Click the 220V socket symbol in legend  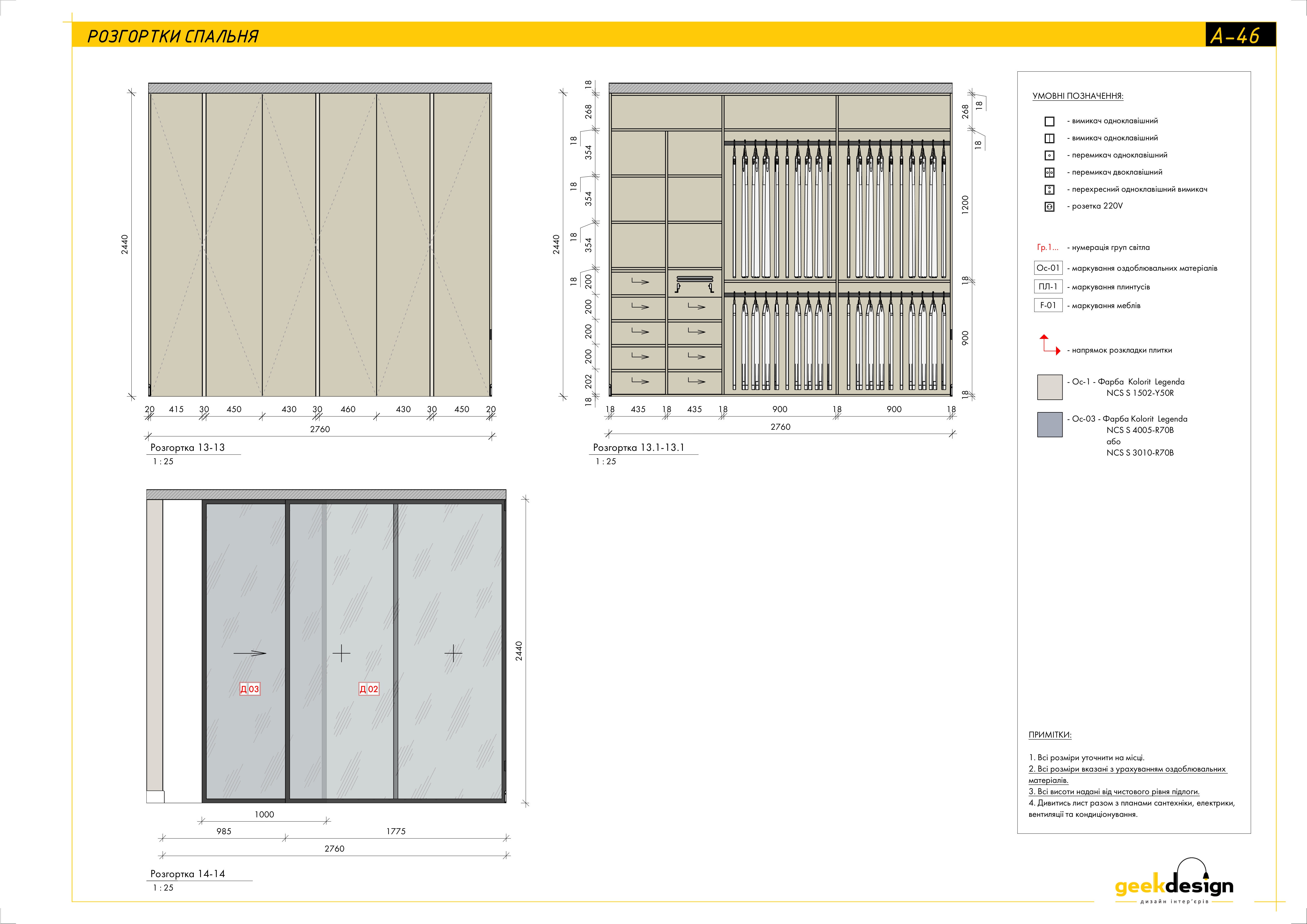click(1049, 207)
